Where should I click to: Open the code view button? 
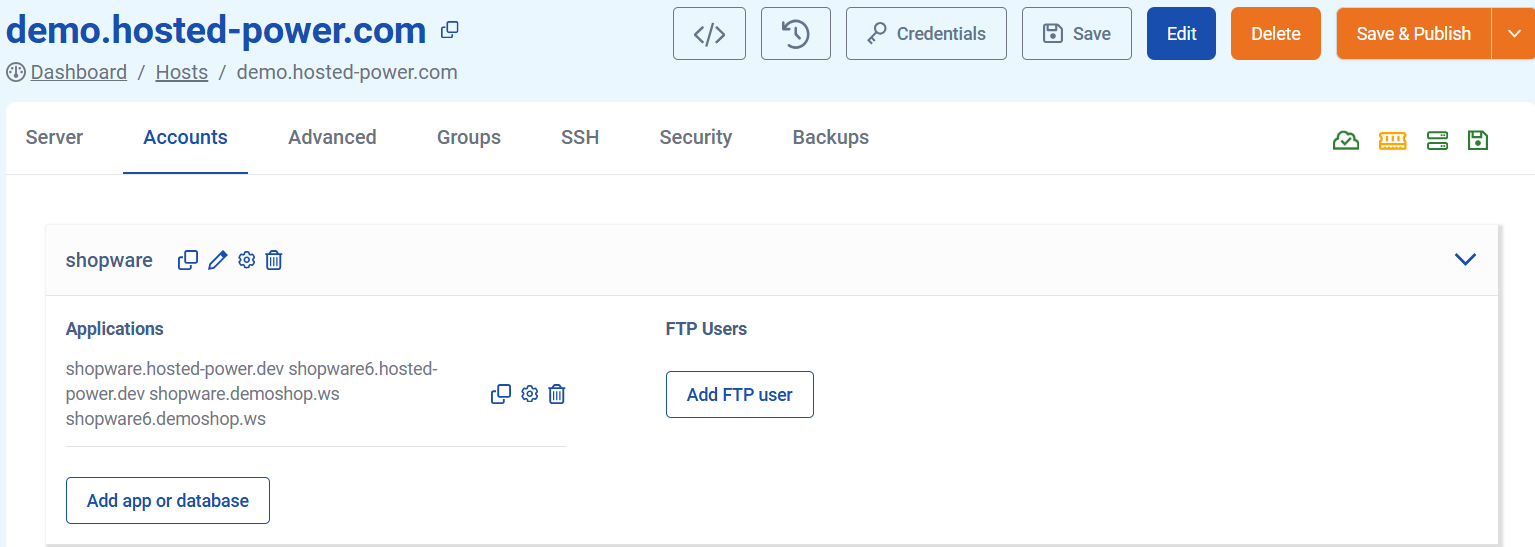click(709, 34)
